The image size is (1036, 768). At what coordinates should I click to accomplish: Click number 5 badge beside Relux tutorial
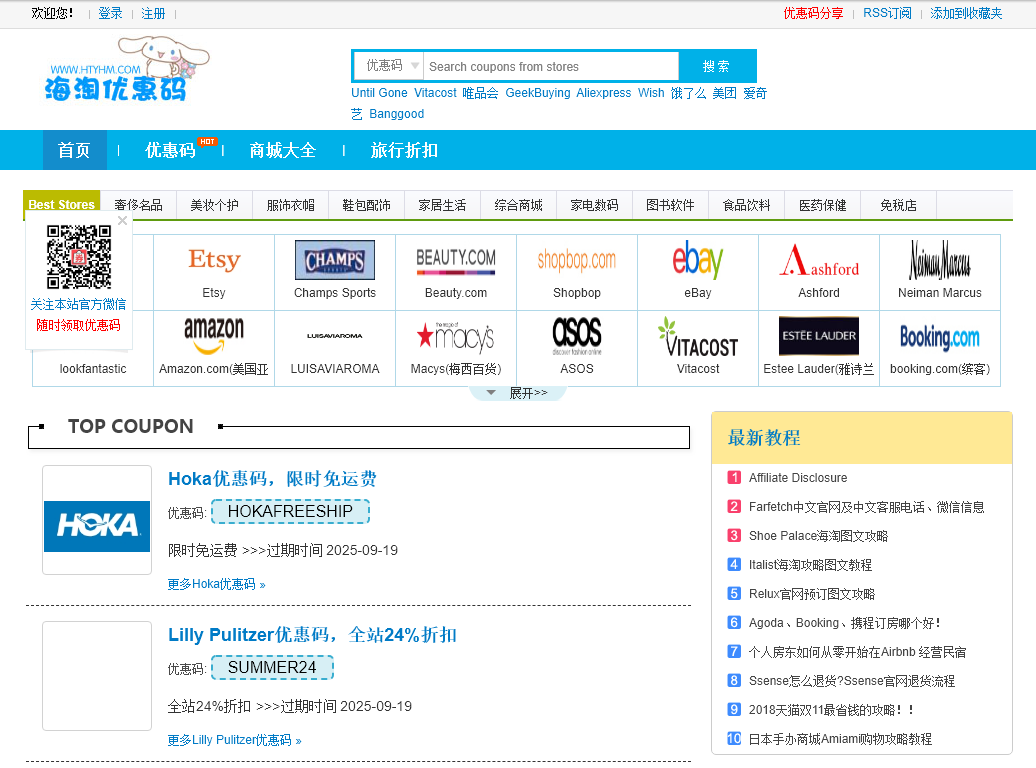click(x=734, y=594)
